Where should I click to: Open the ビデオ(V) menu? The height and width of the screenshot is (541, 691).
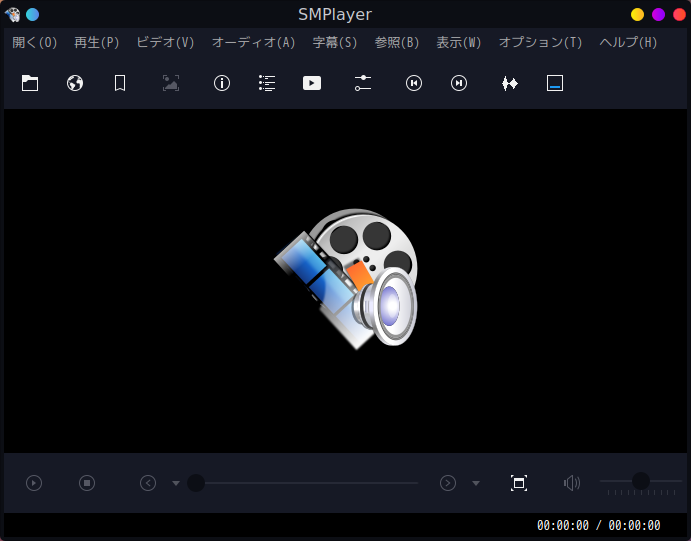coord(165,42)
